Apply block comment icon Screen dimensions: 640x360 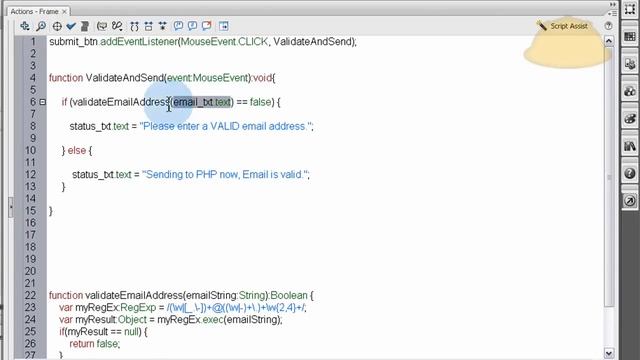178,26
